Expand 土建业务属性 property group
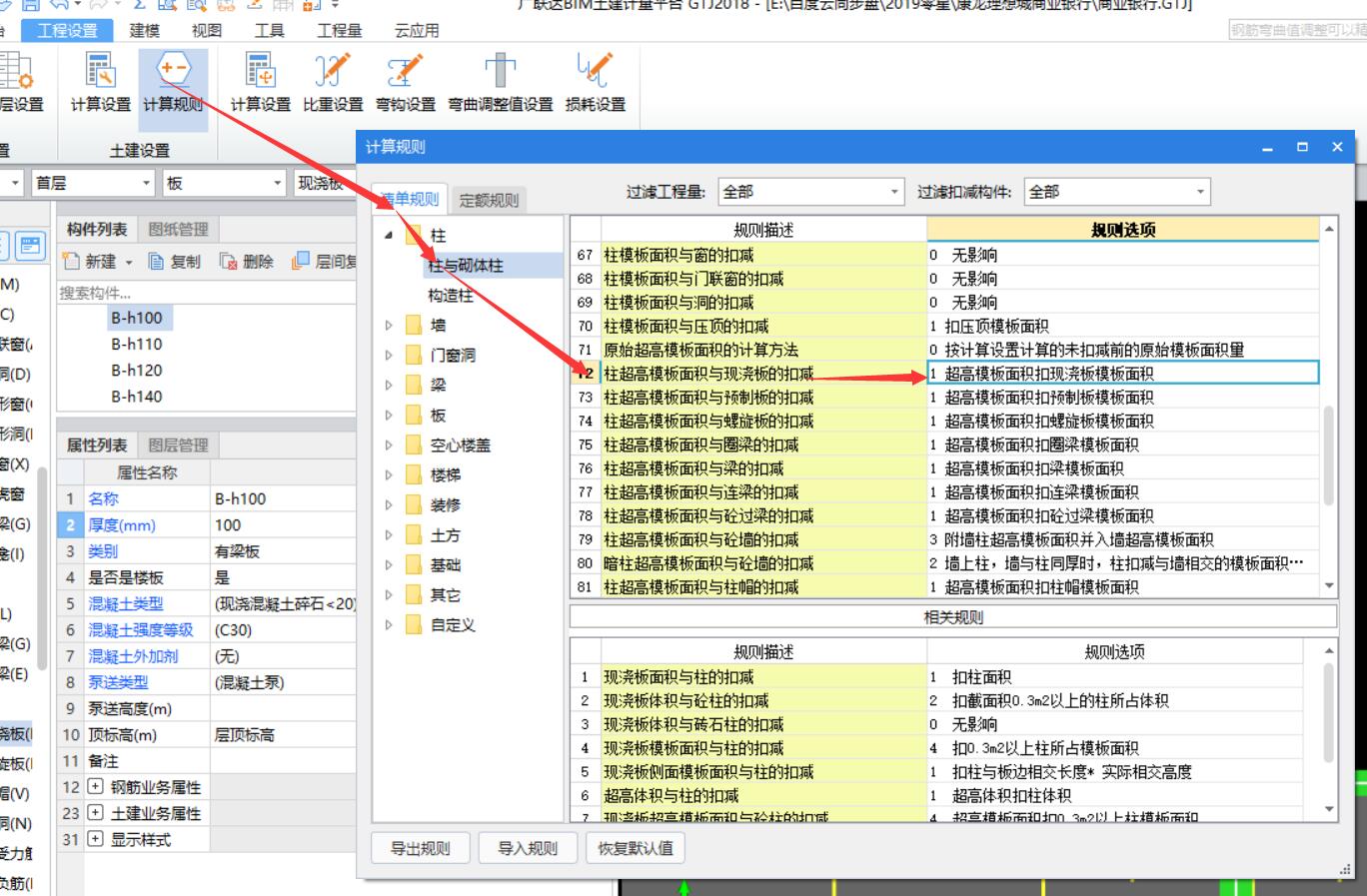Image resolution: width=1367 pixels, height=896 pixels. tap(95, 813)
